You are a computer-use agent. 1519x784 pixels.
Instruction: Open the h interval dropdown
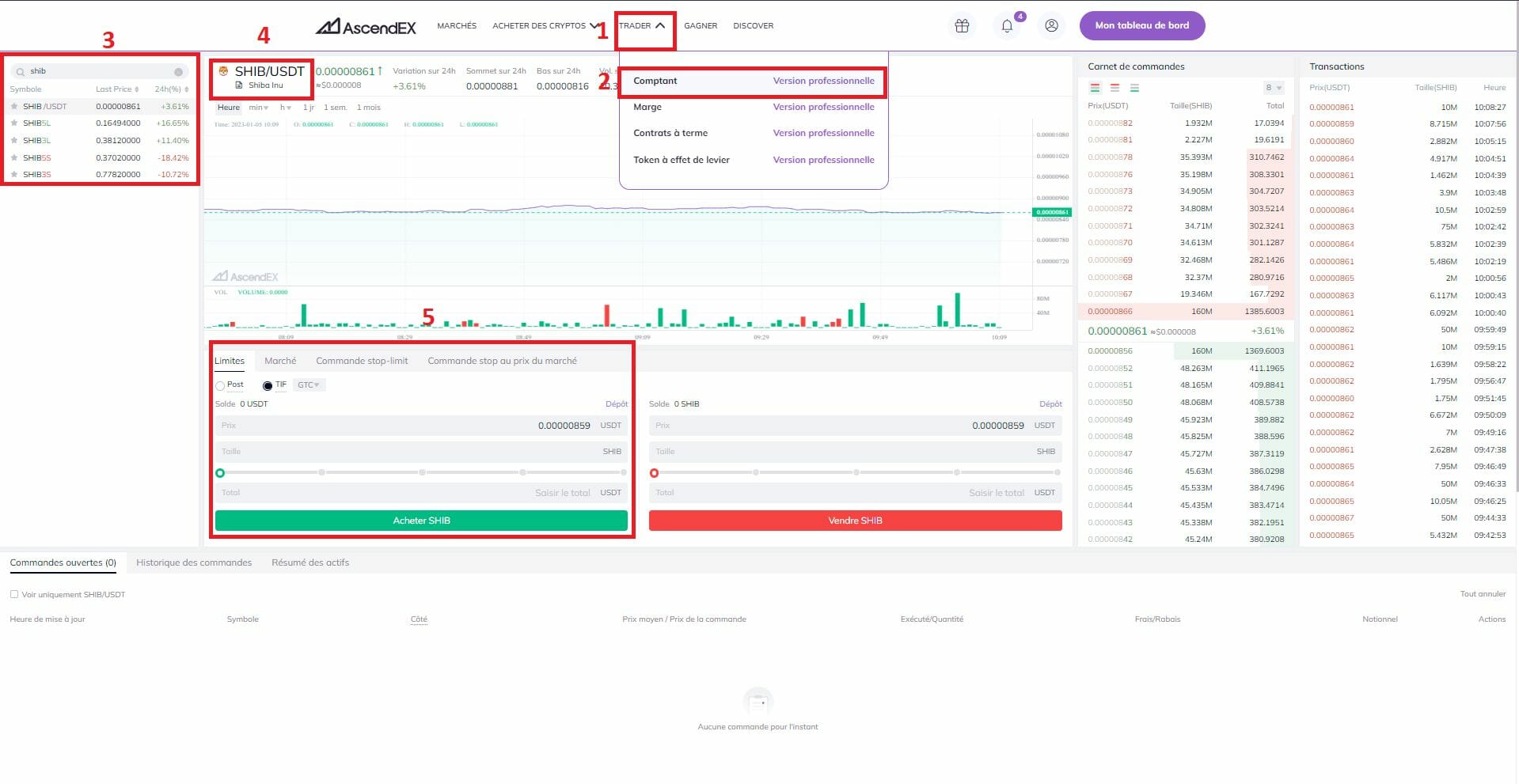(285, 108)
